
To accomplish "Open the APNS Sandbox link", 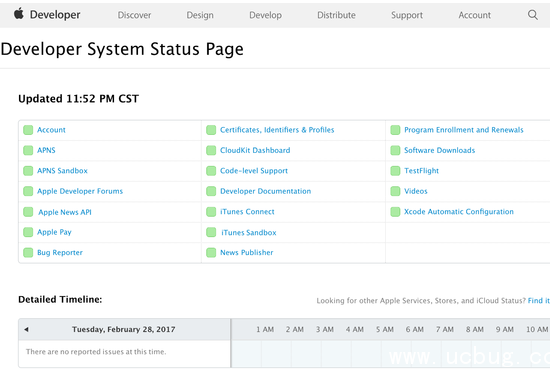I will coord(62,171).
